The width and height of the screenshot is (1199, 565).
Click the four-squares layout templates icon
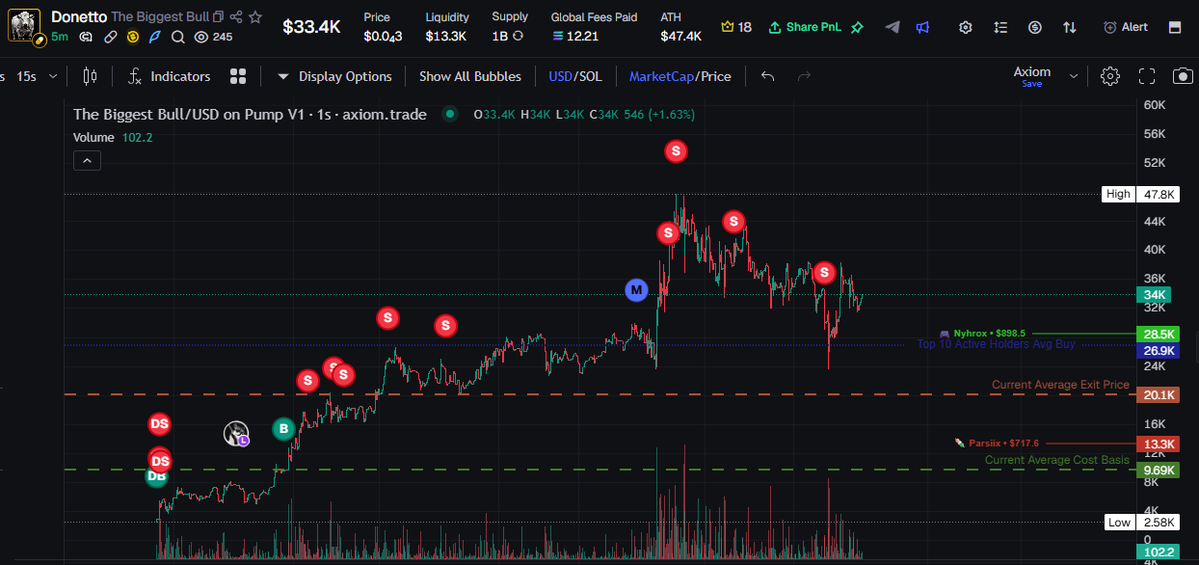(238, 76)
